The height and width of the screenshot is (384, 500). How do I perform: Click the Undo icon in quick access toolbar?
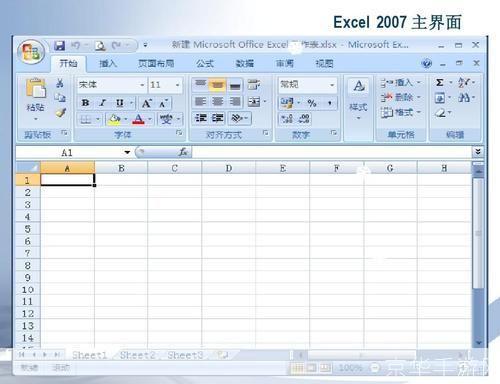coord(75,45)
